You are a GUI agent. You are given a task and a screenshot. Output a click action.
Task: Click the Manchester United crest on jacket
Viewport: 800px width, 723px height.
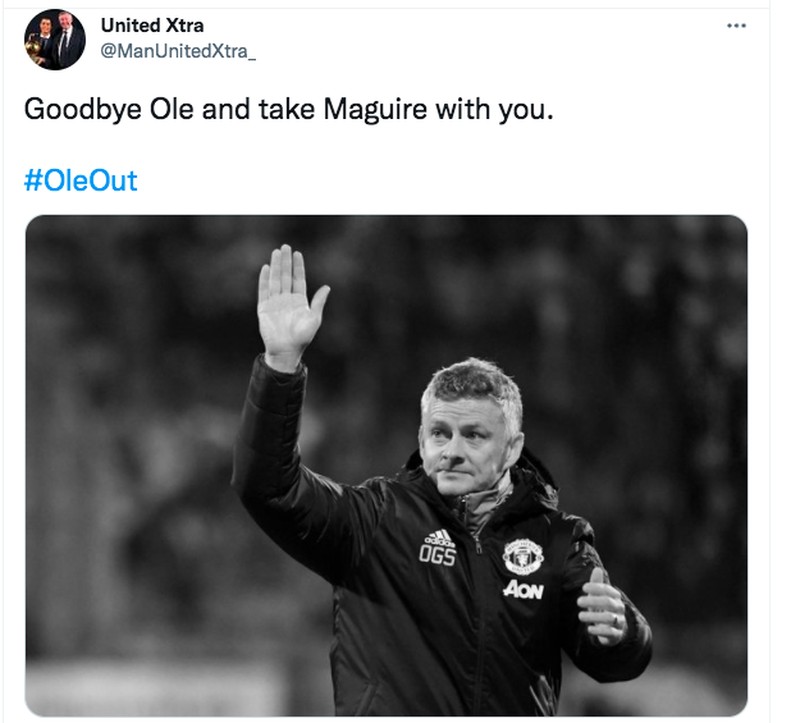point(522,556)
